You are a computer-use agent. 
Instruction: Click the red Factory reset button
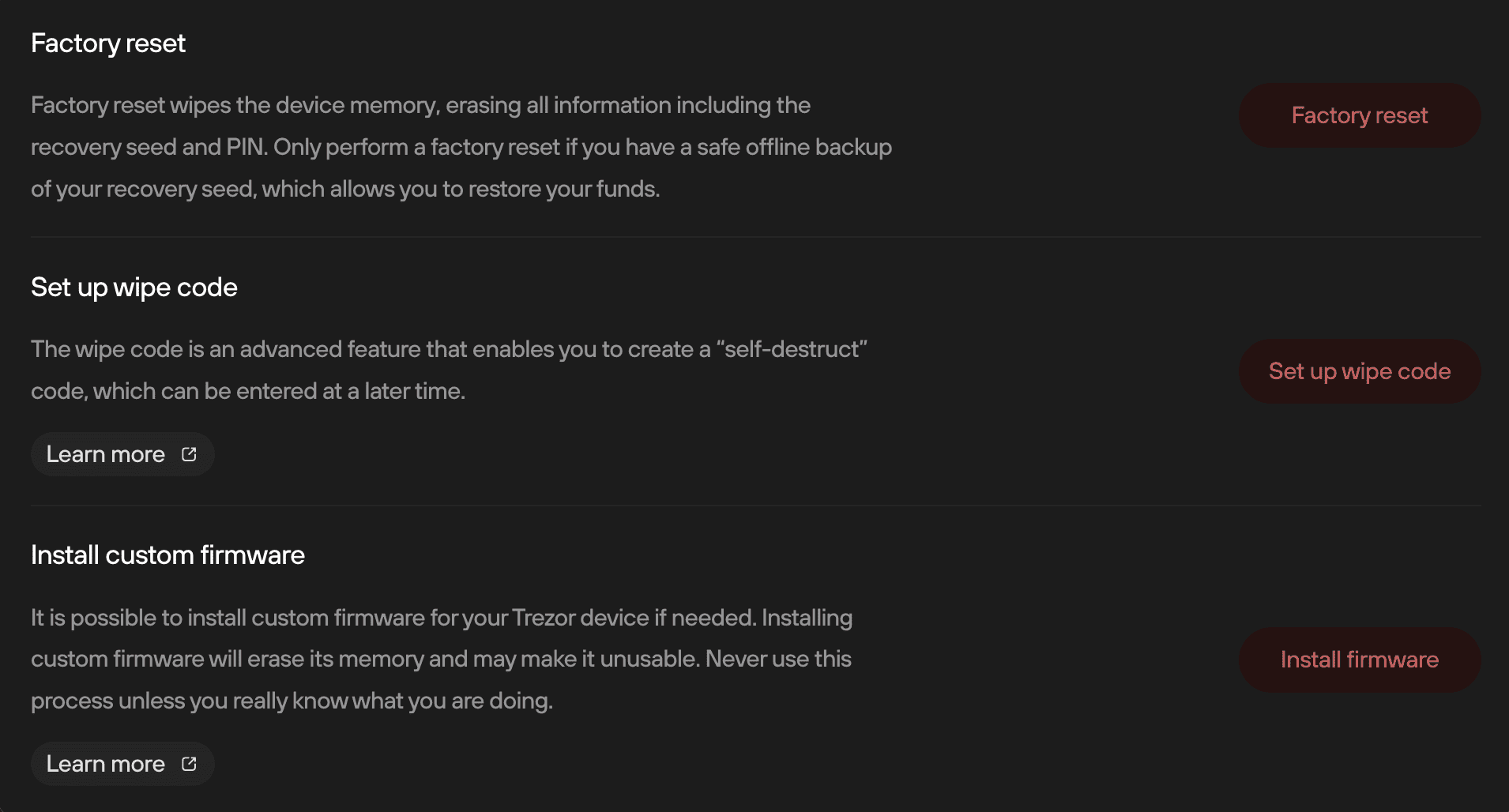click(1360, 115)
